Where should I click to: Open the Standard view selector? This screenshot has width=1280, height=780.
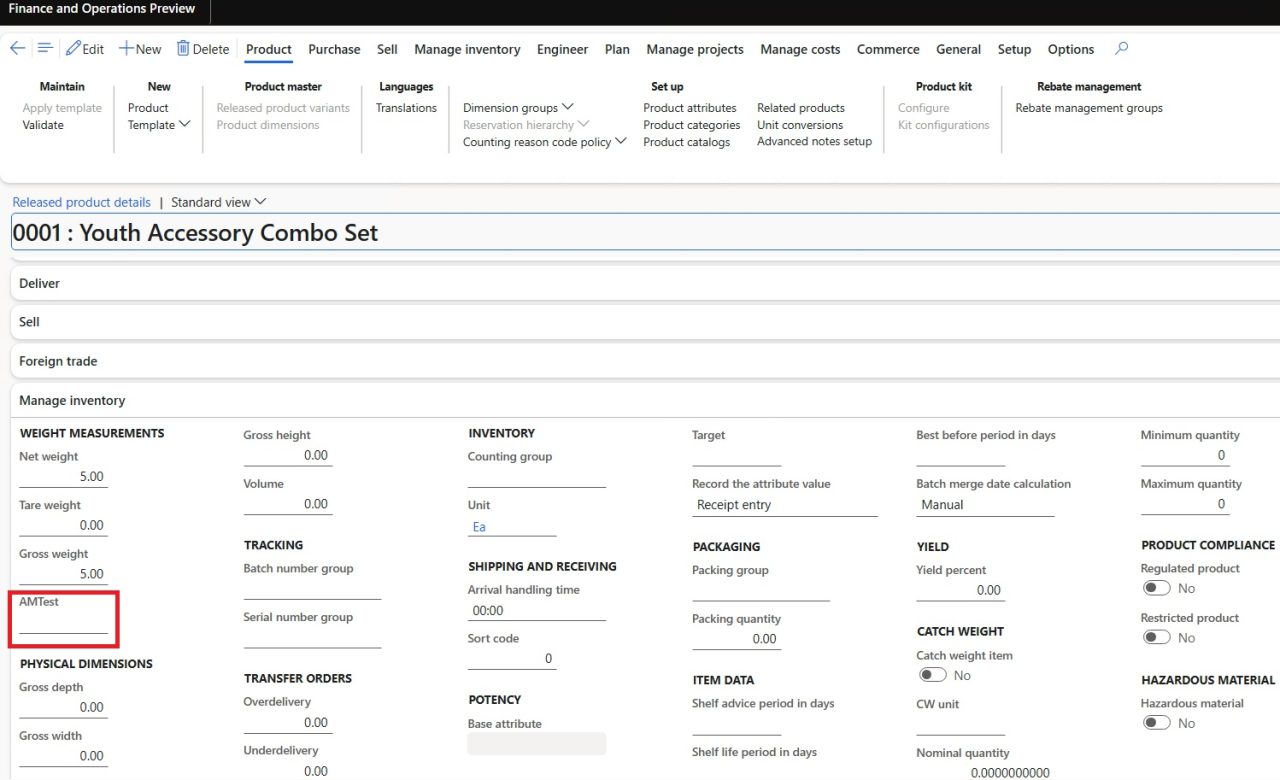tap(217, 201)
